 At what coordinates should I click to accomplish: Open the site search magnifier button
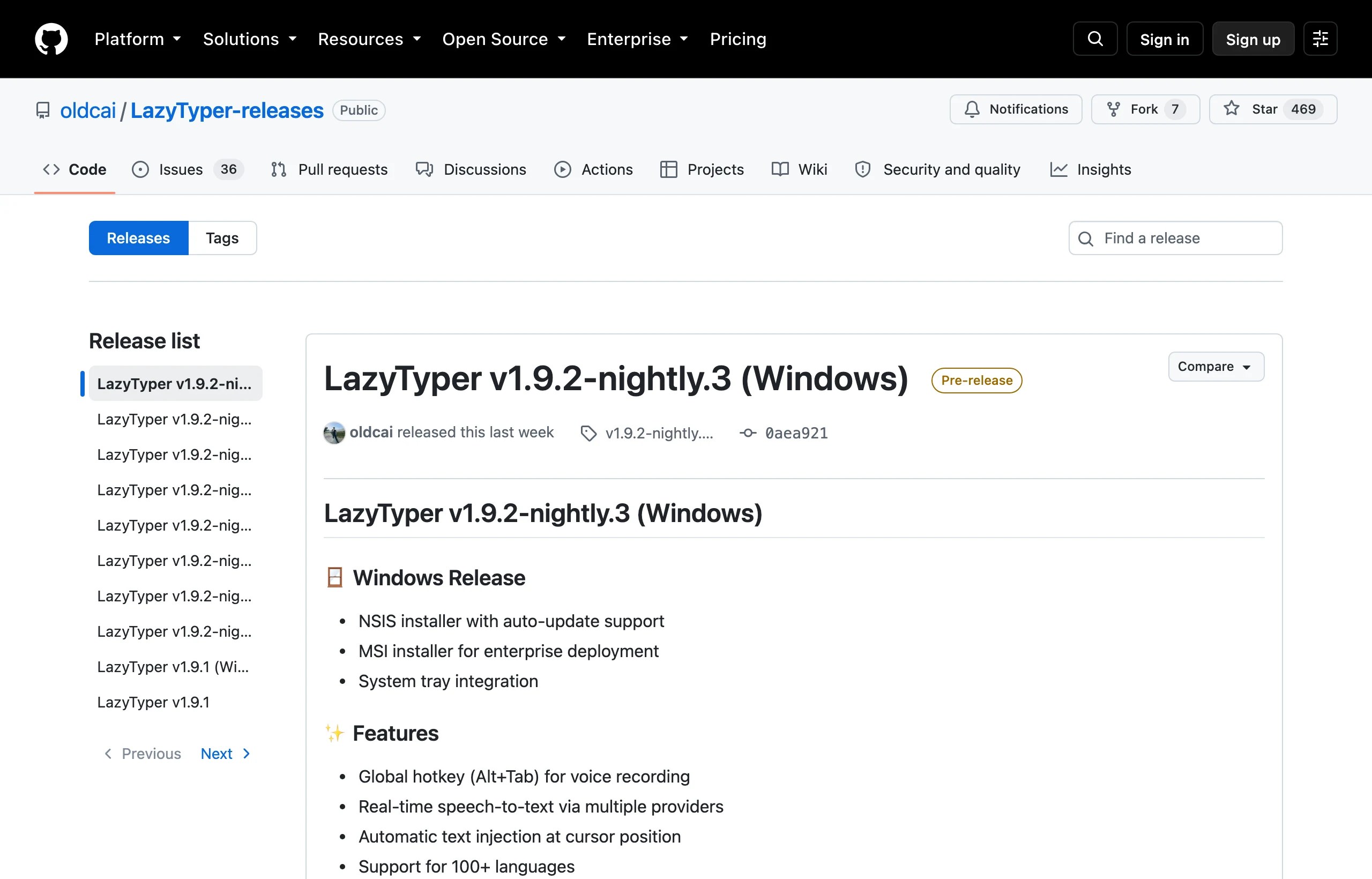[1094, 39]
